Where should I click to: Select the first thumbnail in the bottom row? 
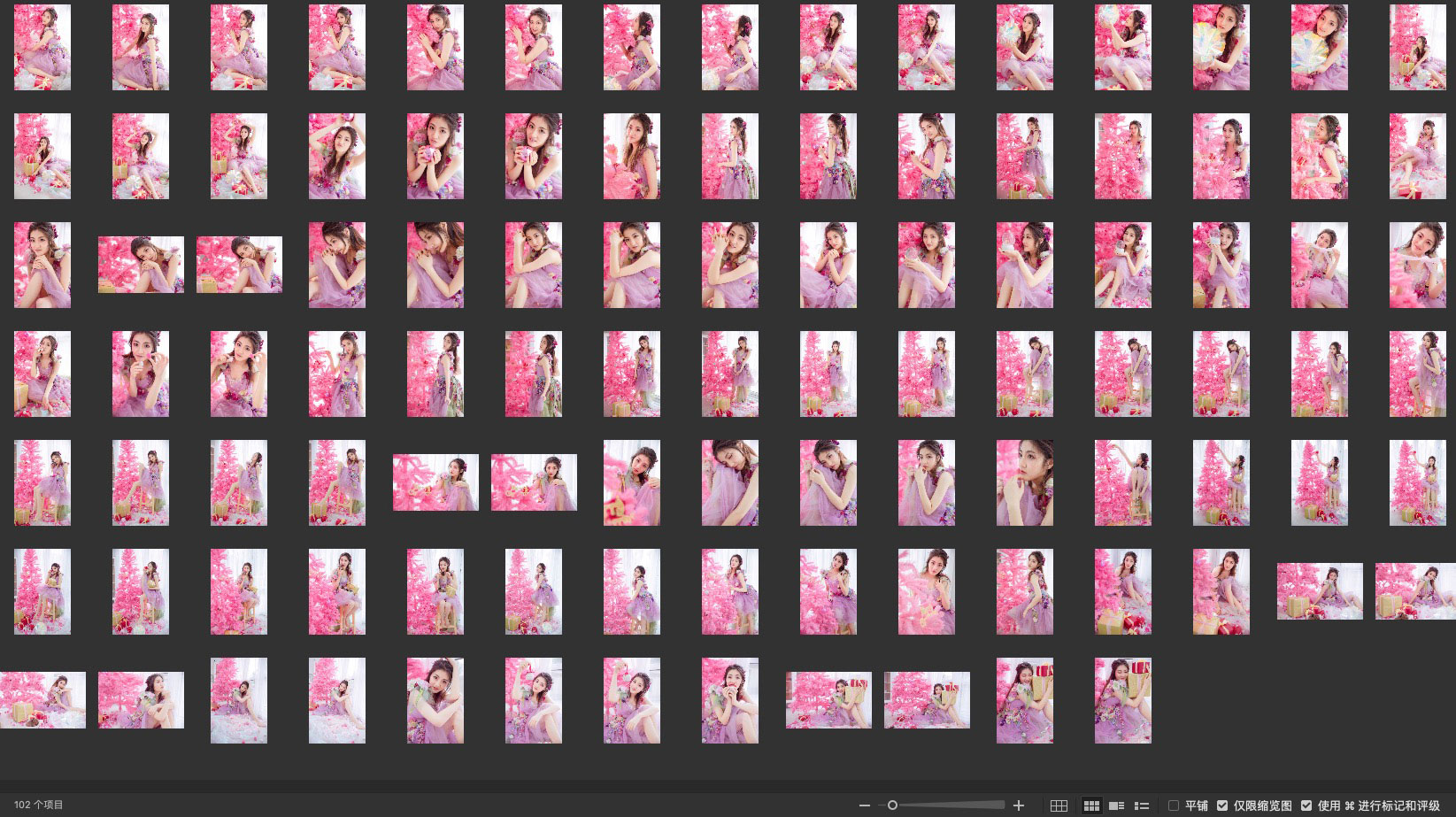pyautogui.click(x=42, y=700)
